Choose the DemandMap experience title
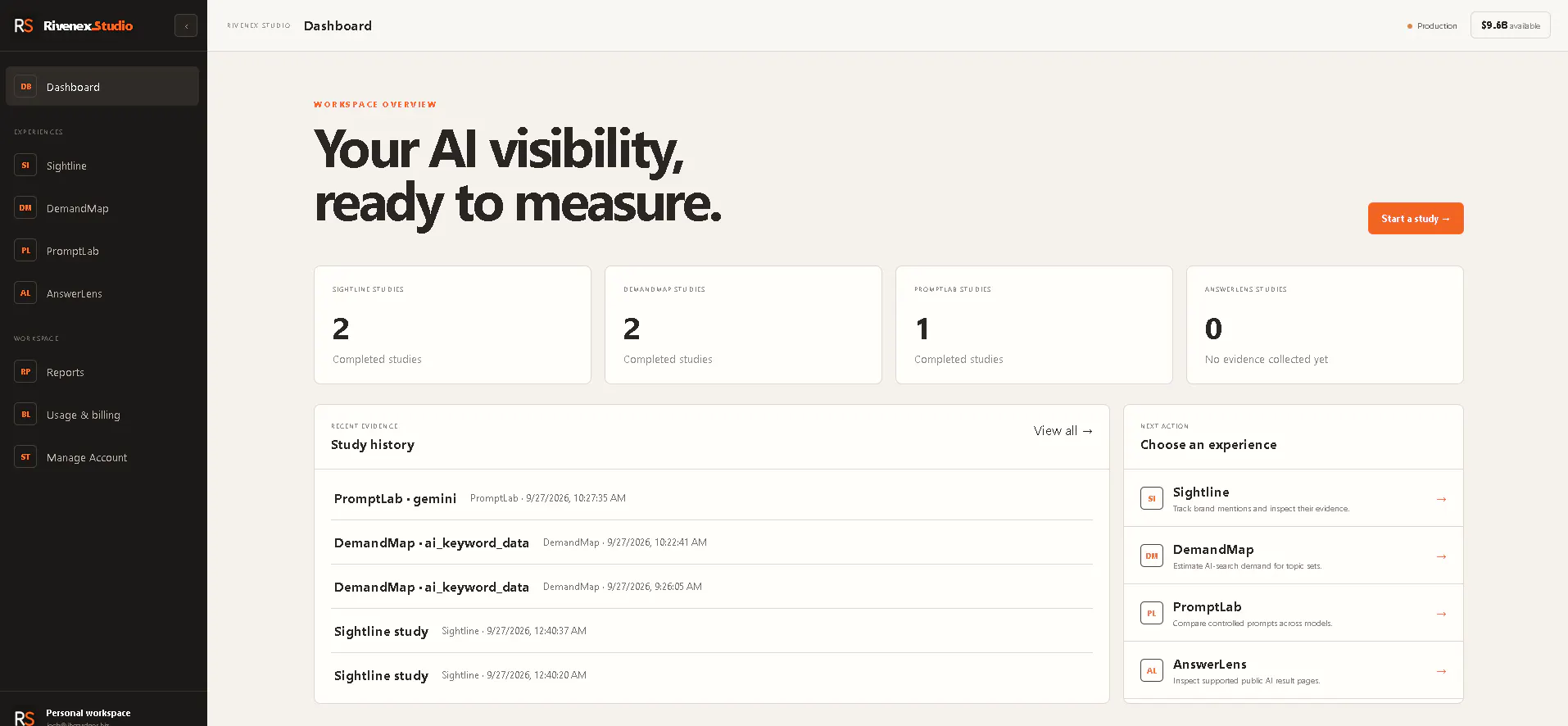1568x726 pixels. click(1212, 549)
